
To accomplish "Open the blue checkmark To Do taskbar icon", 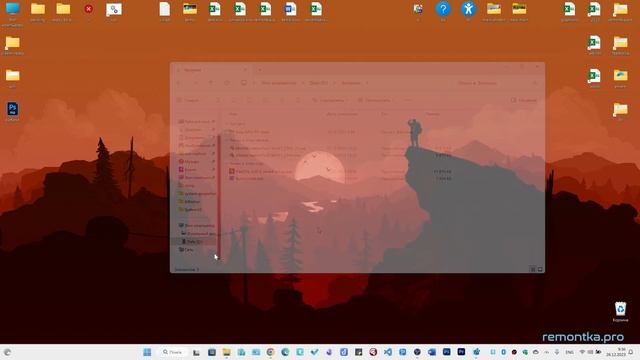I will point(314,352).
